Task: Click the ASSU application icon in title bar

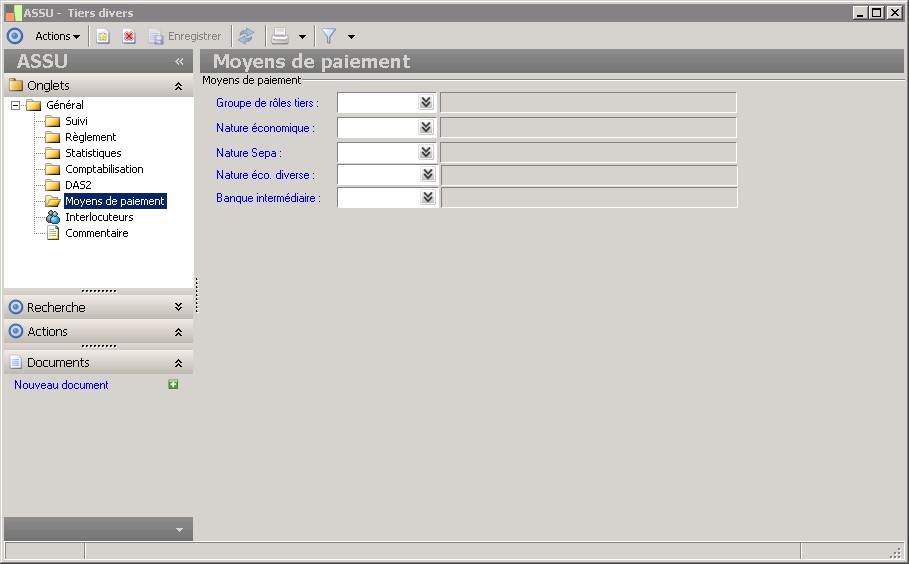Action: tap(13, 12)
